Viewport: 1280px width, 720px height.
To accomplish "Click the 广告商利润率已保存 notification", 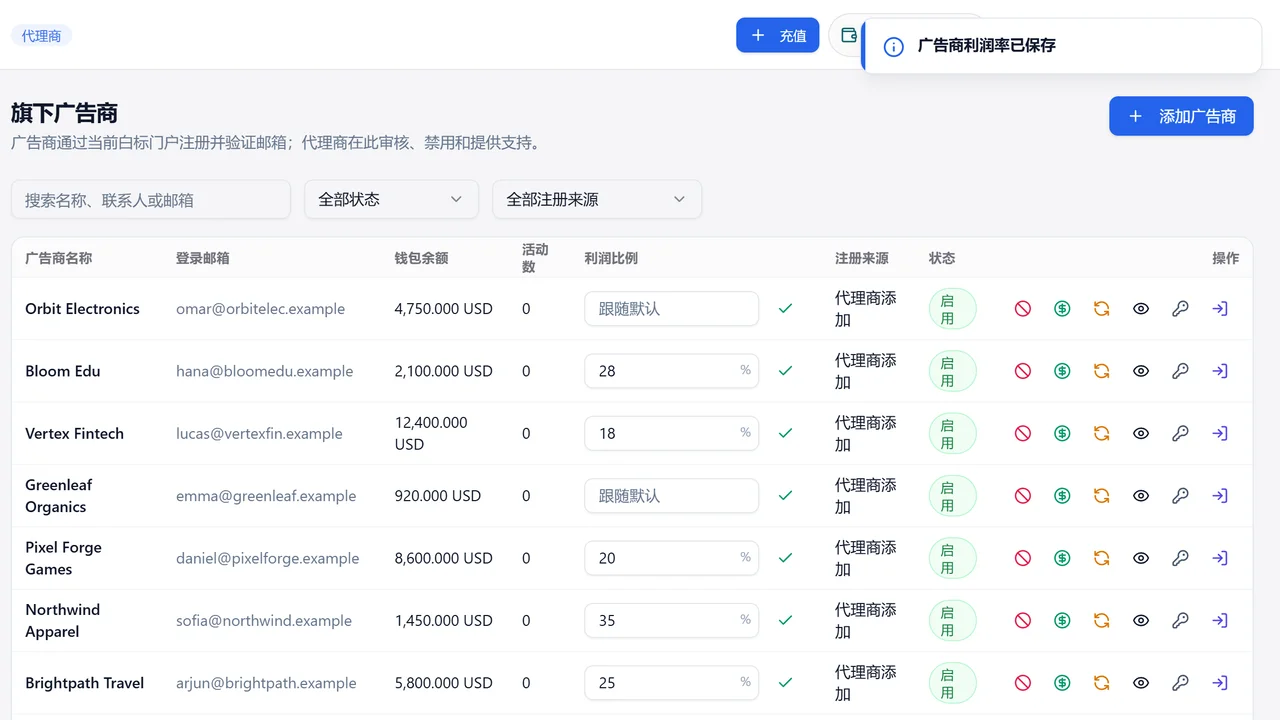I will click(1062, 46).
